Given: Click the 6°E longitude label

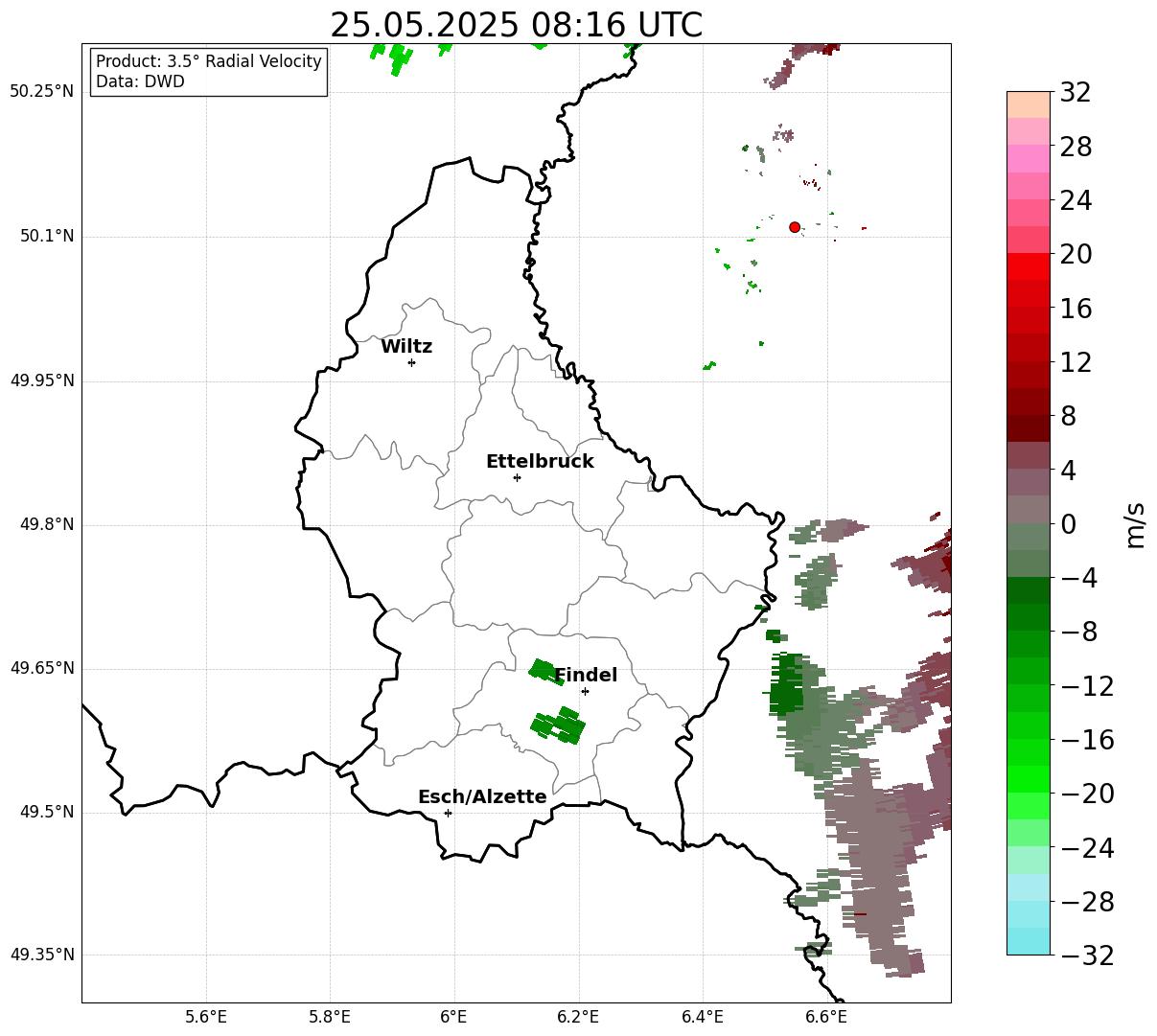Looking at the screenshot, I should [453, 1017].
